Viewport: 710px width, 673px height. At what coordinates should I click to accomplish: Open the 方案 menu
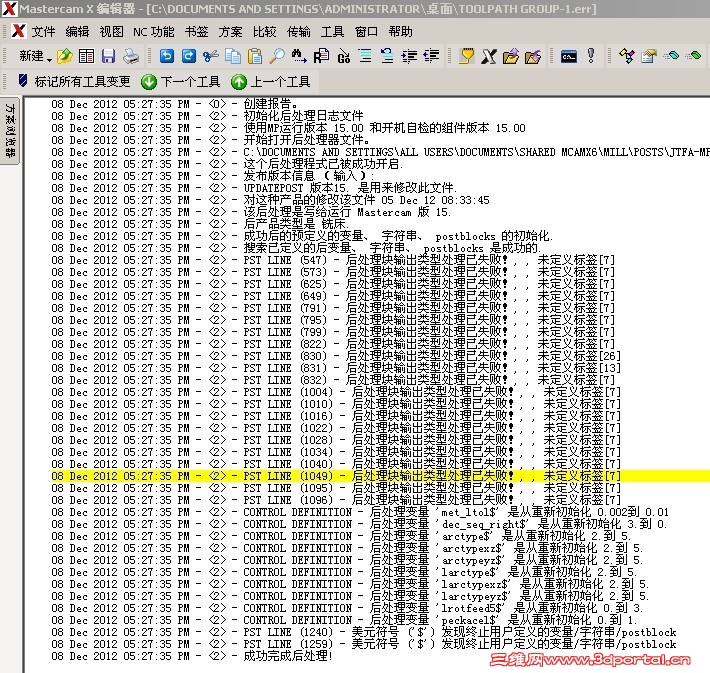tap(230, 32)
